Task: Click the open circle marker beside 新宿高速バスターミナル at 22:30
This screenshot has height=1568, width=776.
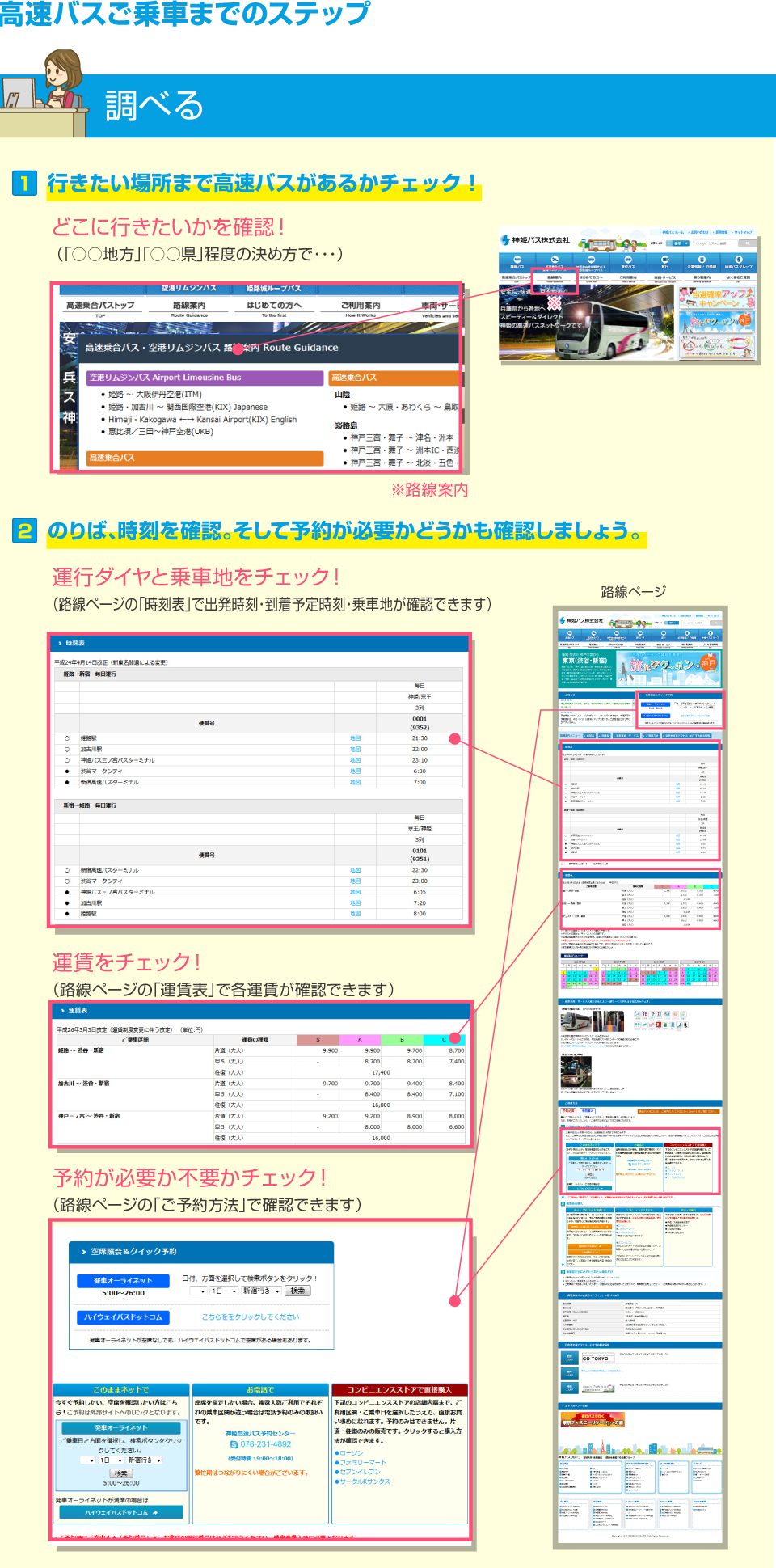Action: pyautogui.click(x=67, y=870)
